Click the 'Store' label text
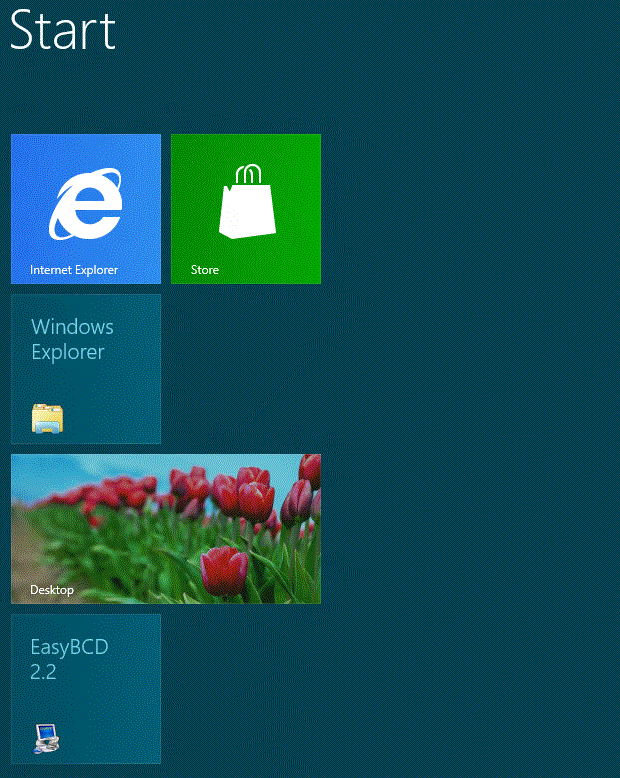The width and height of the screenshot is (620, 778). pyautogui.click(x=205, y=270)
